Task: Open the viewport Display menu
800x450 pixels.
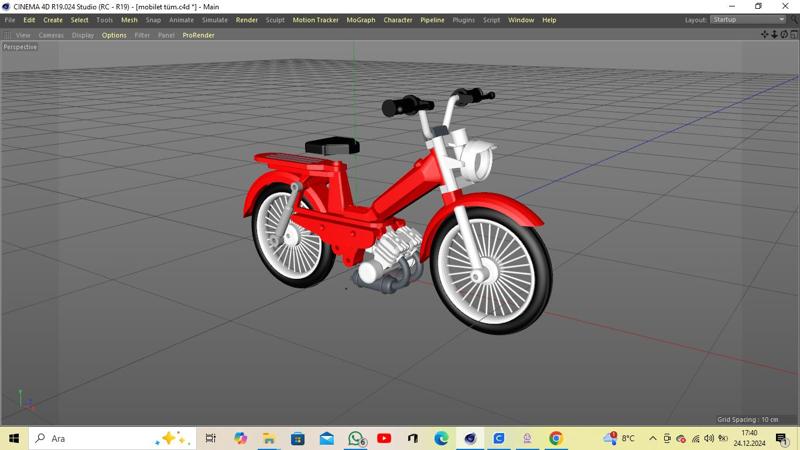Action: pos(83,35)
